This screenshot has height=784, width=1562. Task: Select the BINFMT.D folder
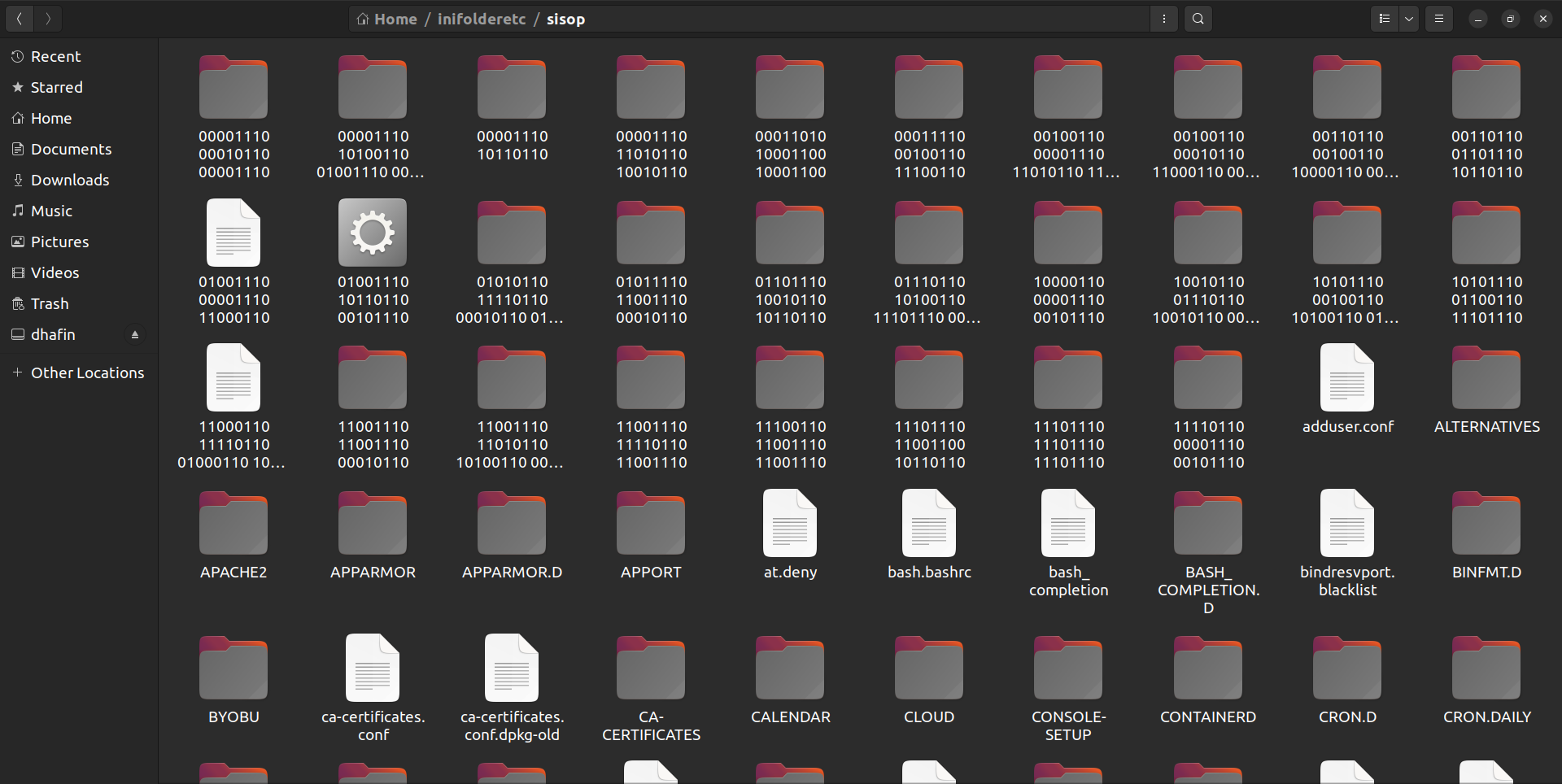click(1486, 534)
